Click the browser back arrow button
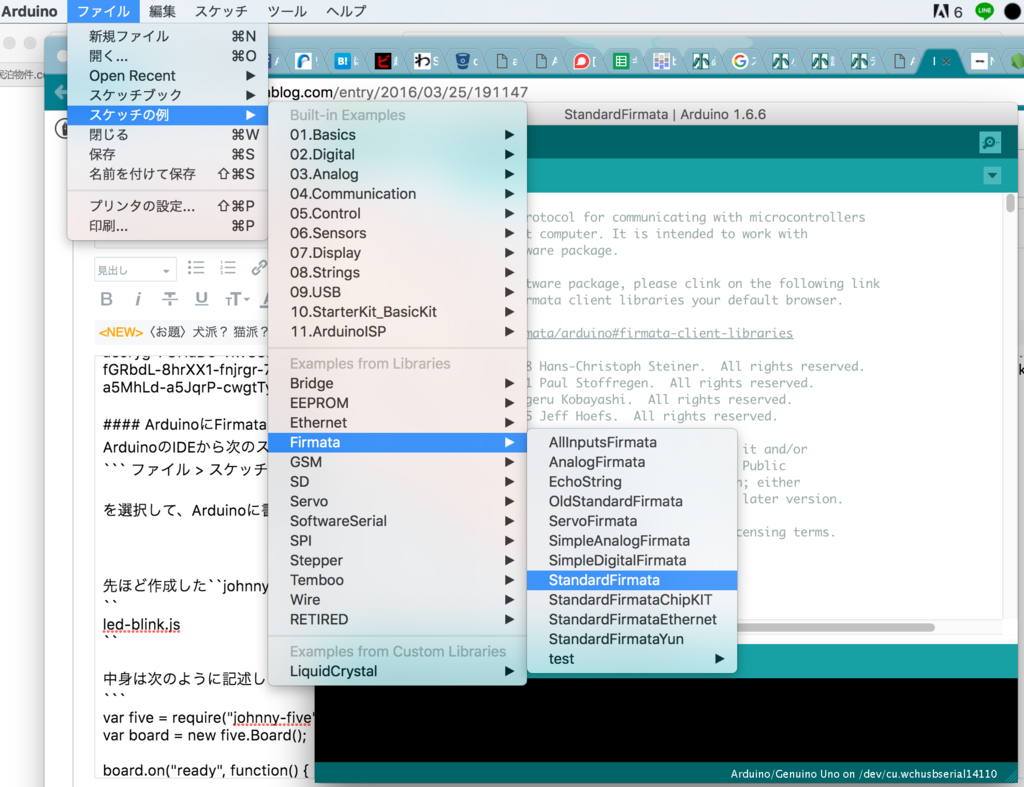Image resolution: width=1024 pixels, height=787 pixels. pyautogui.click(x=61, y=92)
